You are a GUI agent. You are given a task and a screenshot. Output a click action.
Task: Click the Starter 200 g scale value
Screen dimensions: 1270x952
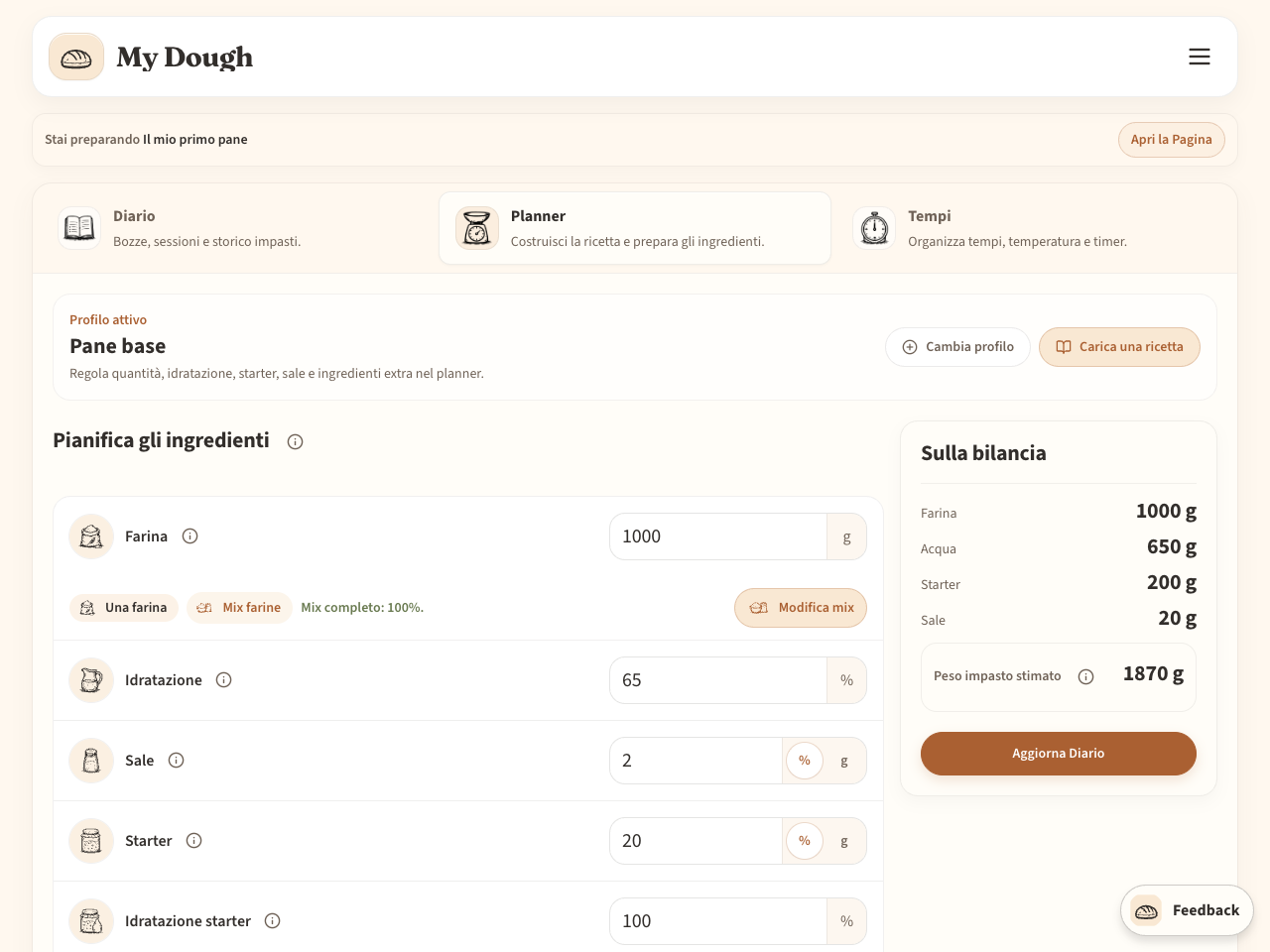1172,583
